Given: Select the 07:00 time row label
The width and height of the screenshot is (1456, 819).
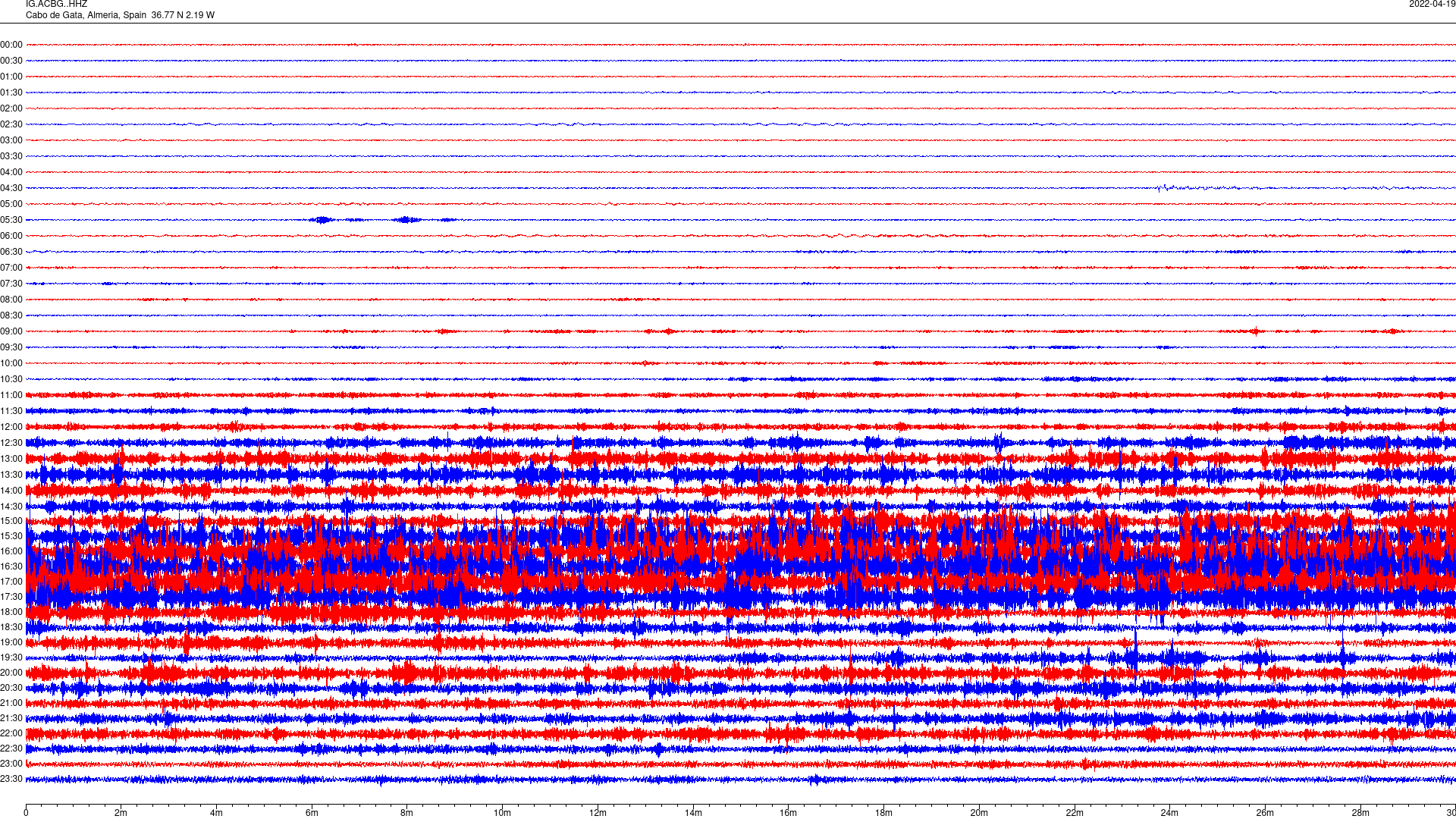Looking at the screenshot, I should pos(11,268).
